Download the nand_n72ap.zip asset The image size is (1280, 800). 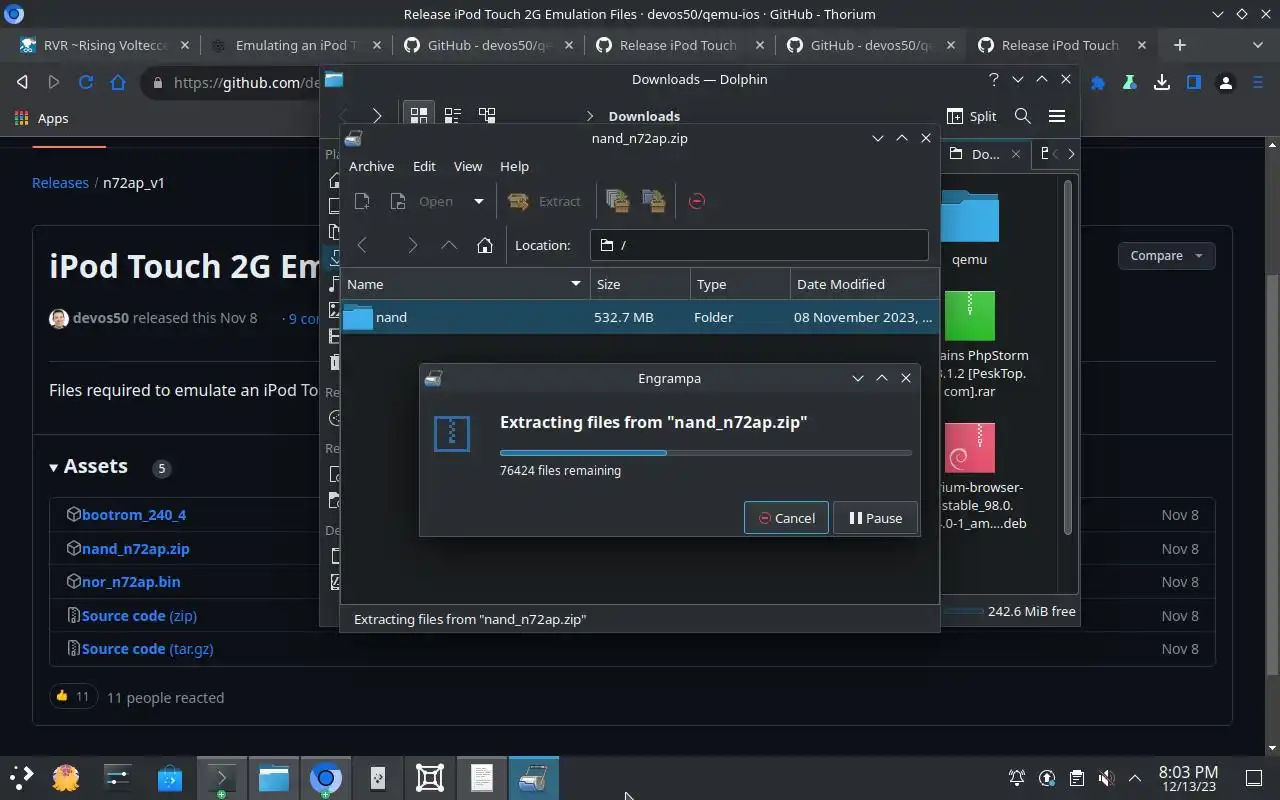click(x=136, y=548)
